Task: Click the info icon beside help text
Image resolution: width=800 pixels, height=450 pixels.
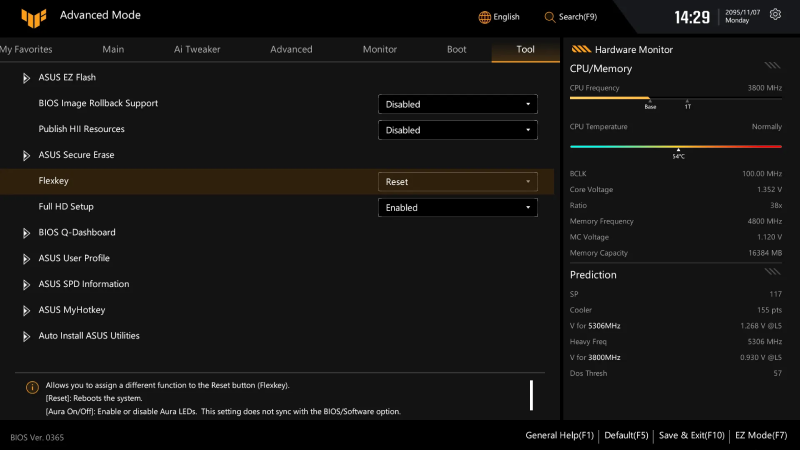Action: tap(32, 386)
